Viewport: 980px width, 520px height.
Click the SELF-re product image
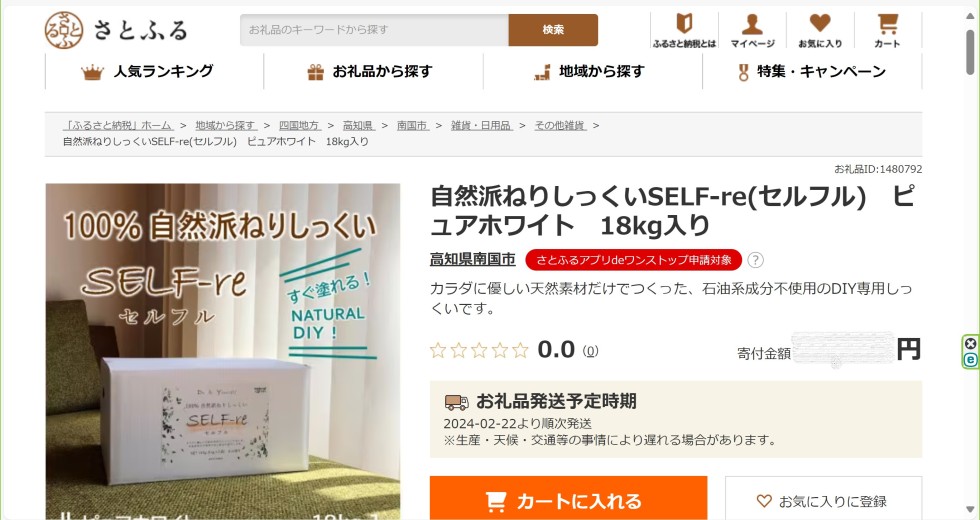pos(222,351)
